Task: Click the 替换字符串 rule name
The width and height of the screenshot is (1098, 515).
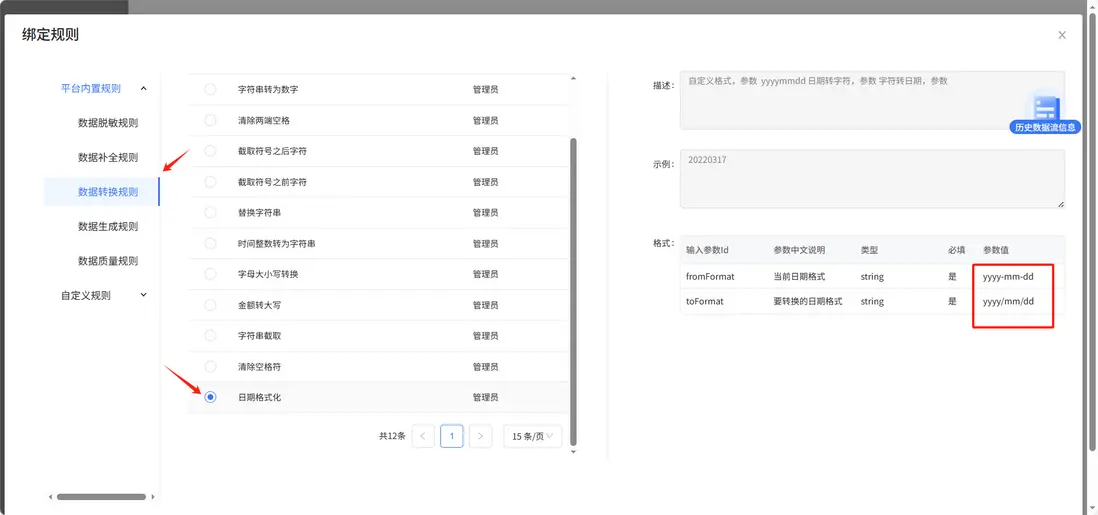Action: click(260, 212)
